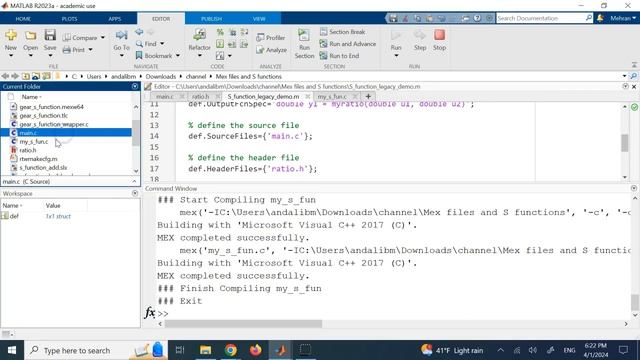
Task: Click the fx function browser icon
Action: 150,313
